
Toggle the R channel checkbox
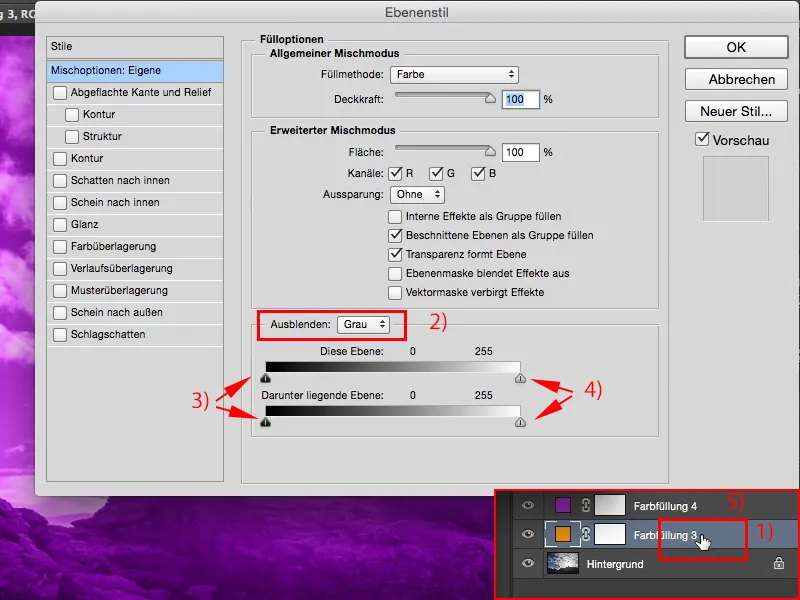click(x=395, y=173)
